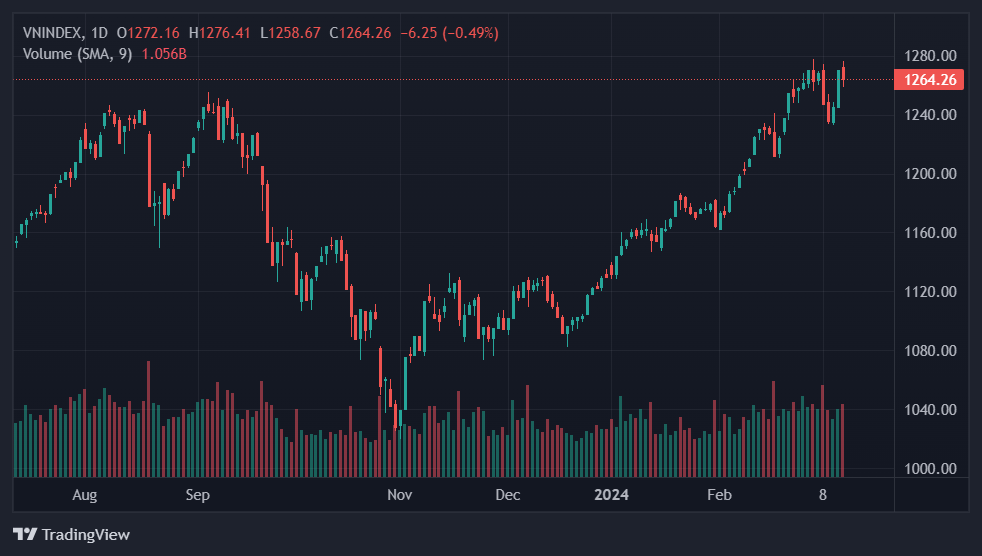Viewport: 982px width, 556px height.
Task: Click the TradingView brand text
Action: click(85, 534)
